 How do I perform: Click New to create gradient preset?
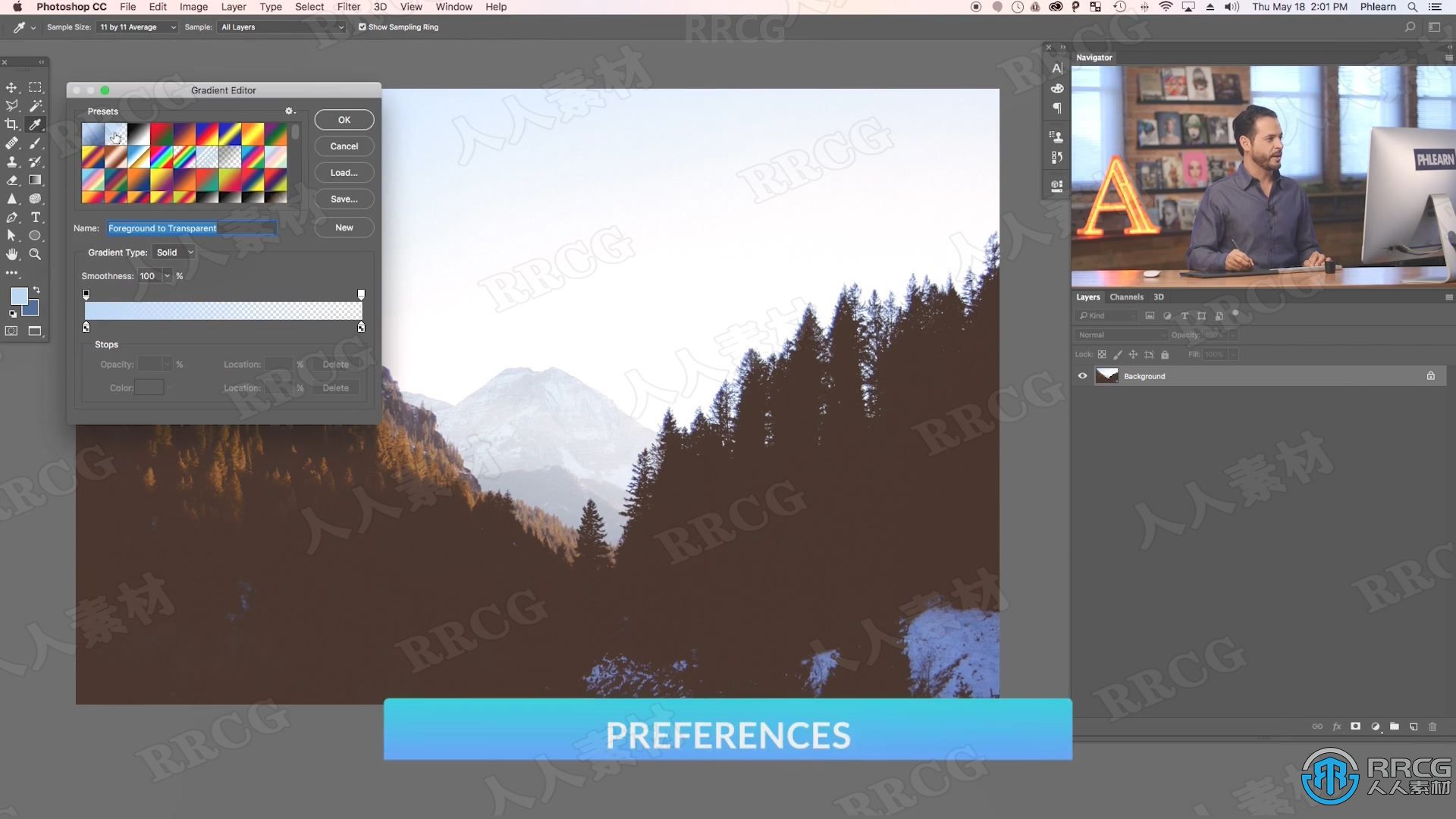344,226
